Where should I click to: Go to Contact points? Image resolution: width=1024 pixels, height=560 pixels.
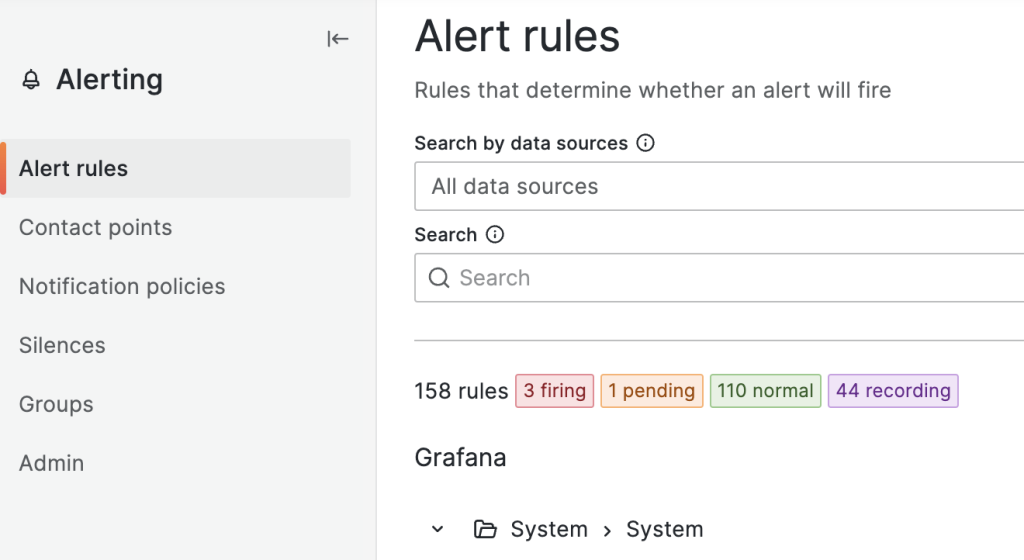tap(96, 228)
